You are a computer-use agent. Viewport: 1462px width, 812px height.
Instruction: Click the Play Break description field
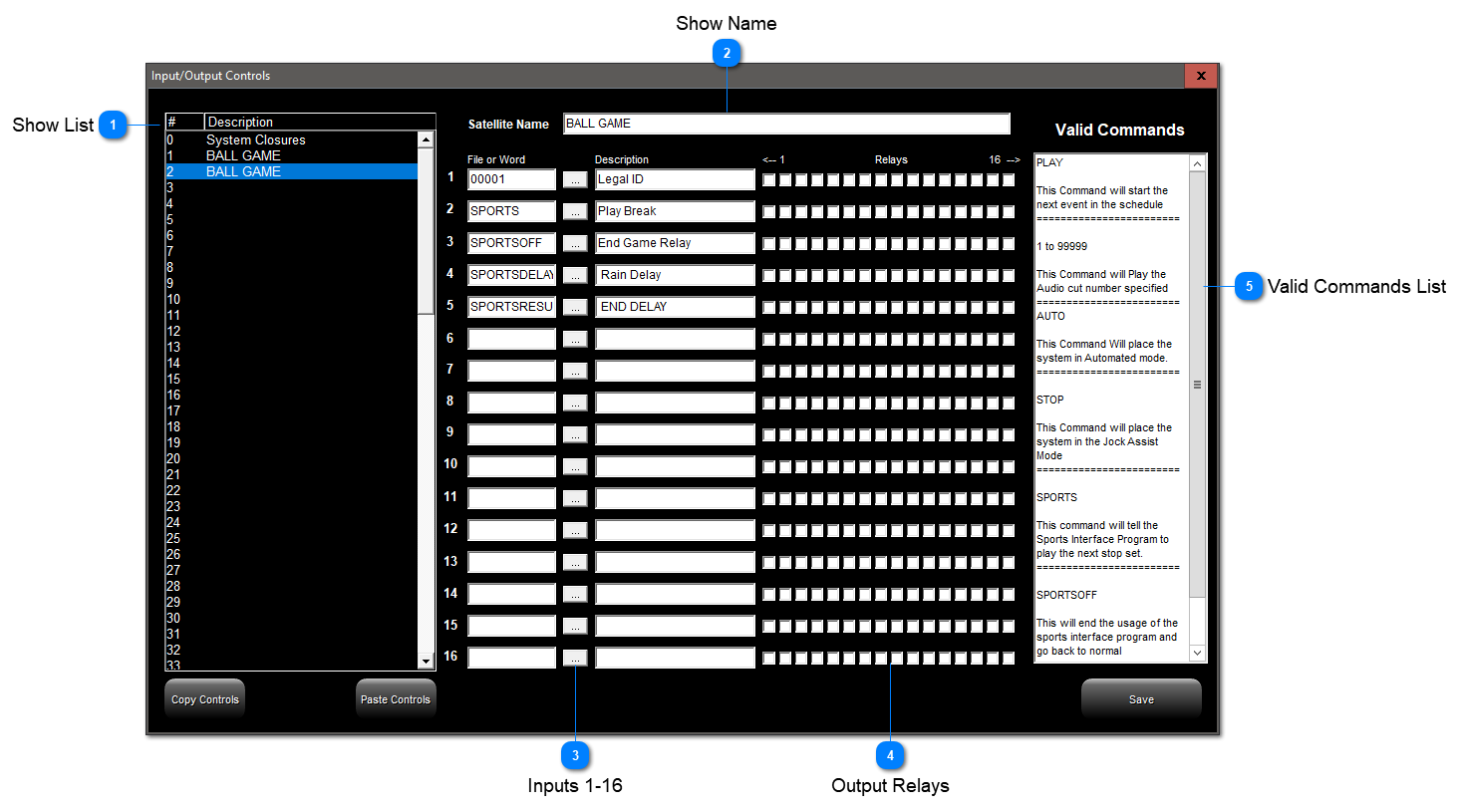pos(675,211)
